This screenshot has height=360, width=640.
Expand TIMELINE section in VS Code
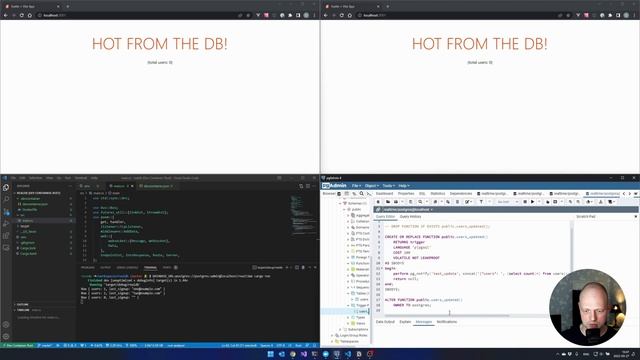coord(23,310)
